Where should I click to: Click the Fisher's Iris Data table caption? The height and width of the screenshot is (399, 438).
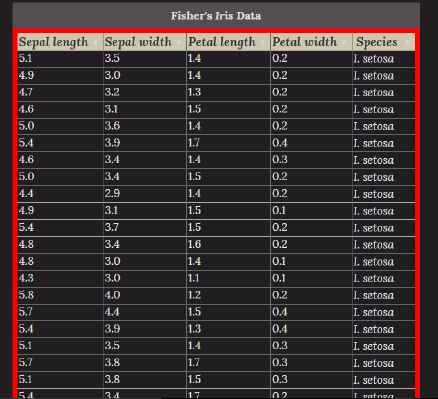click(x=216, y=16)
